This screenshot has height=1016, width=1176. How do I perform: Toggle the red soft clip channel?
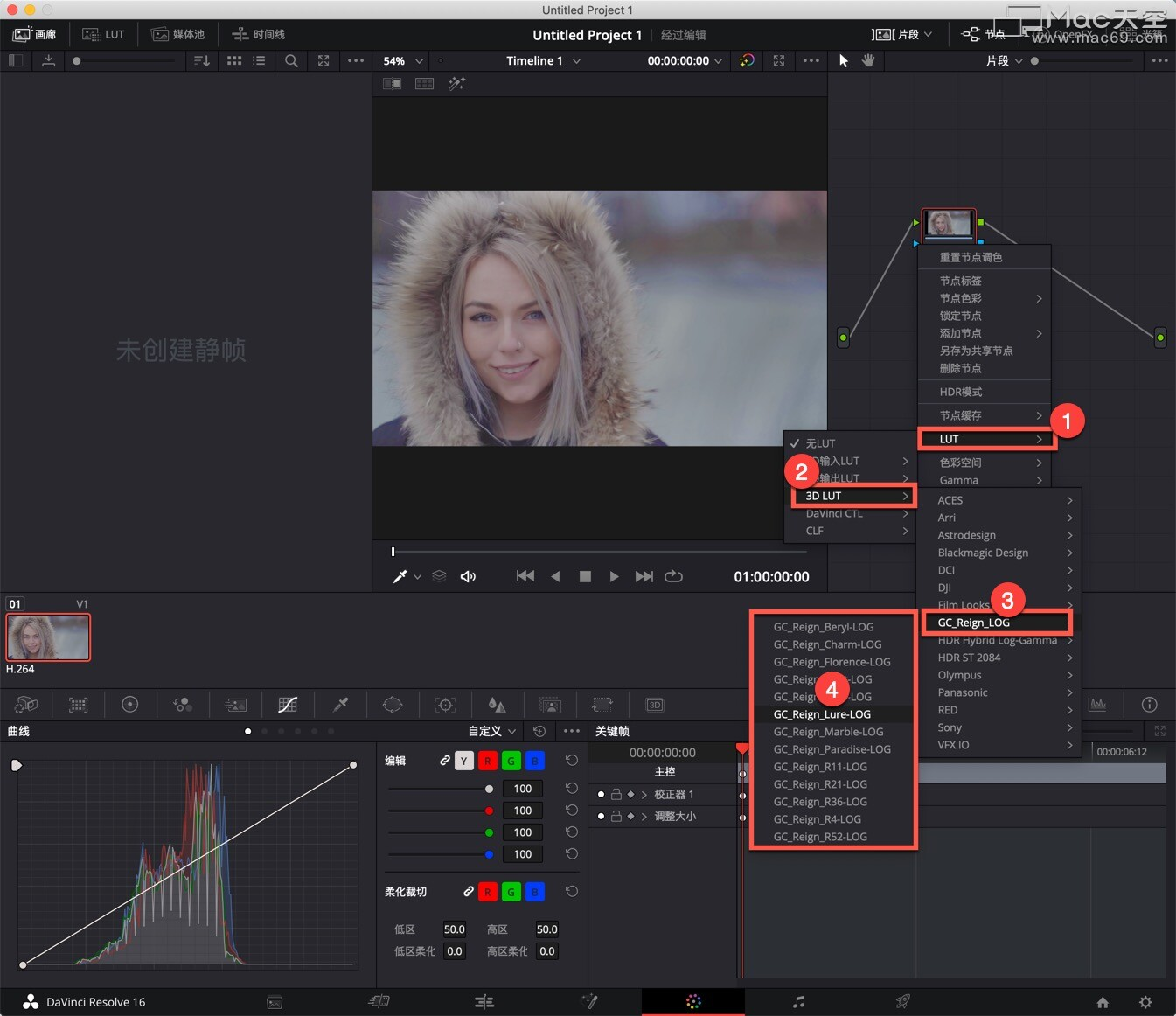click(488, 892)
